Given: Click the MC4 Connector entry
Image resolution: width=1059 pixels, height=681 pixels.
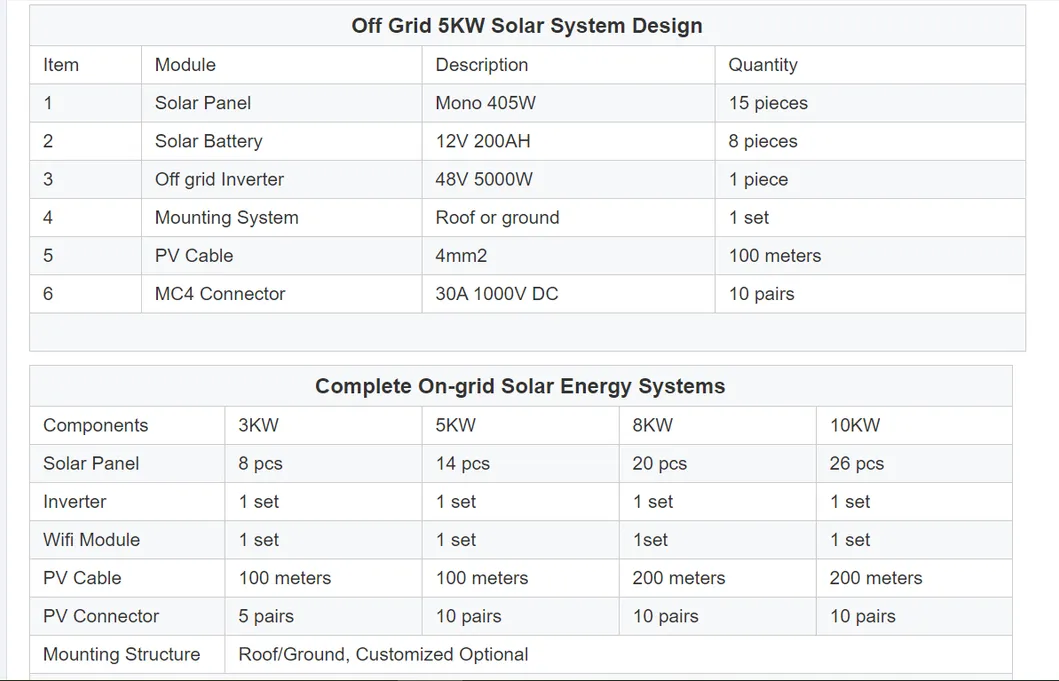Looking at the screenshot, I should 219,293.
